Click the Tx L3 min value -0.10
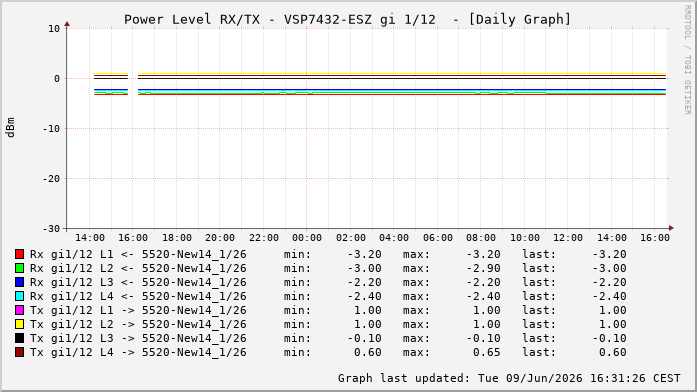Image resolution: width=697 pixels, height=392 pixels. pos(365,338)
